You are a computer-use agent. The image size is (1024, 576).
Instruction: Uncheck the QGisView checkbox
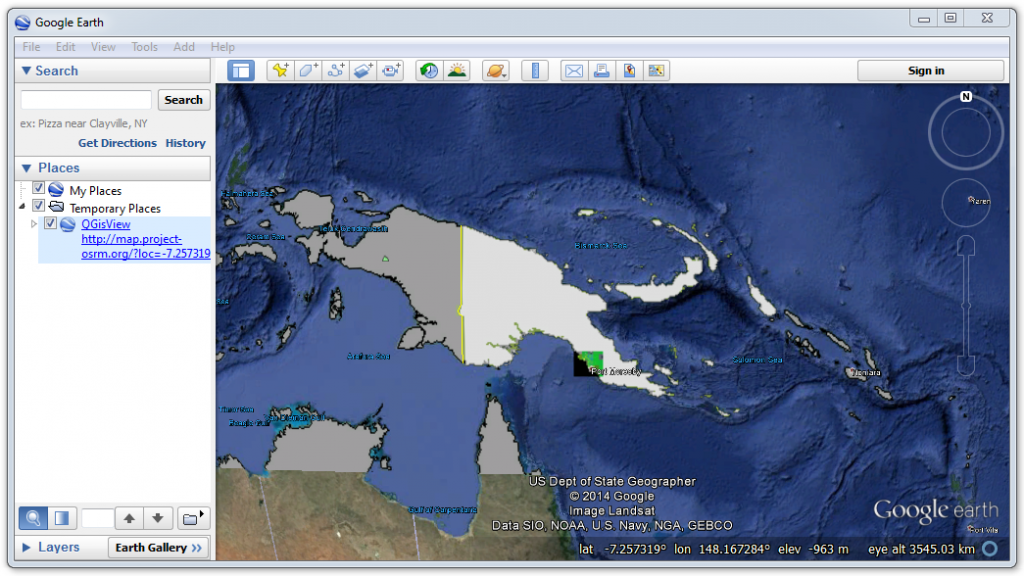point(50,223)
